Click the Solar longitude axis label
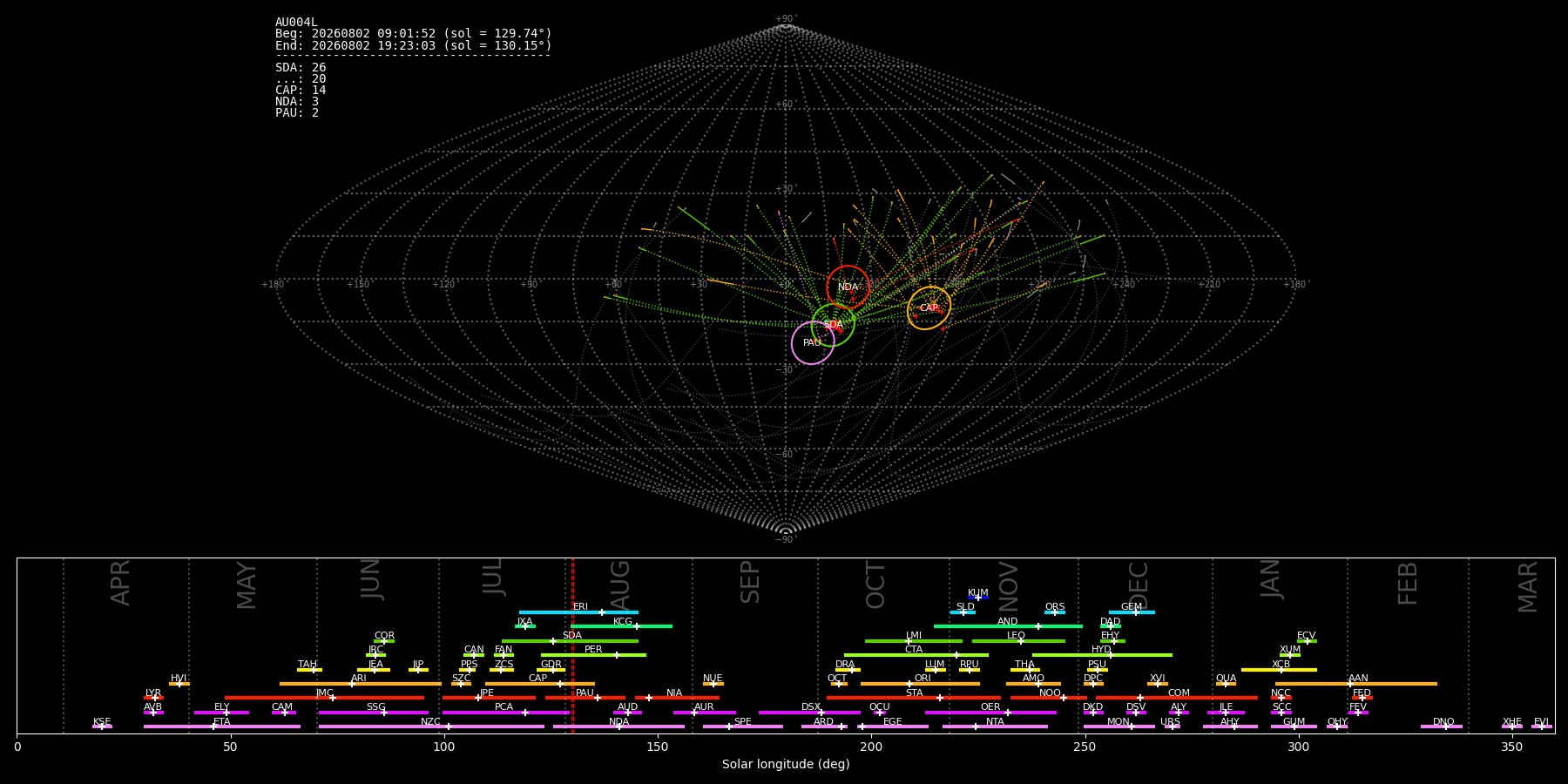Image resolution: width=1568 pixels, height=784 pixels. [x=786, y=765]
